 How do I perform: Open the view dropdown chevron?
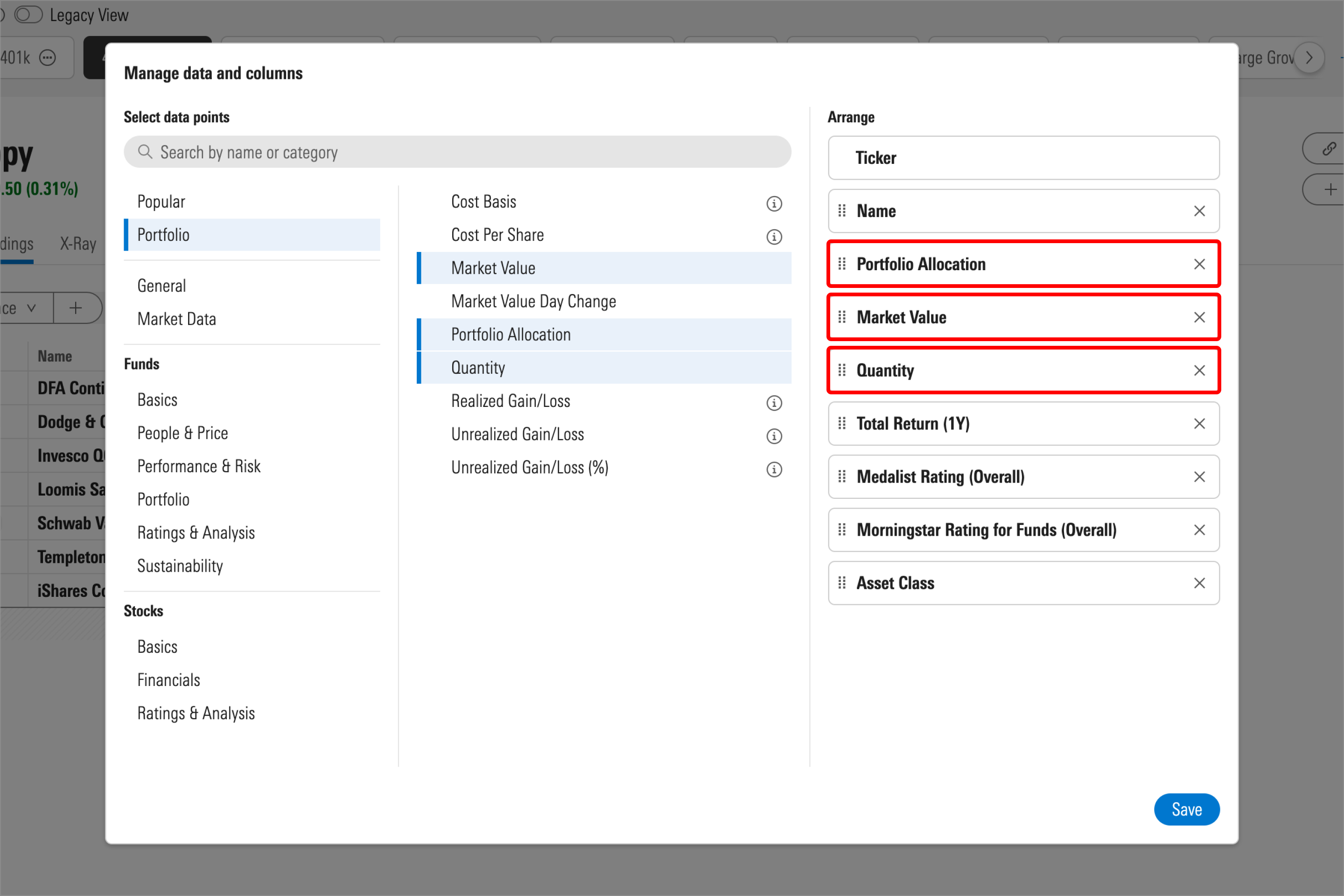(31, 308)
